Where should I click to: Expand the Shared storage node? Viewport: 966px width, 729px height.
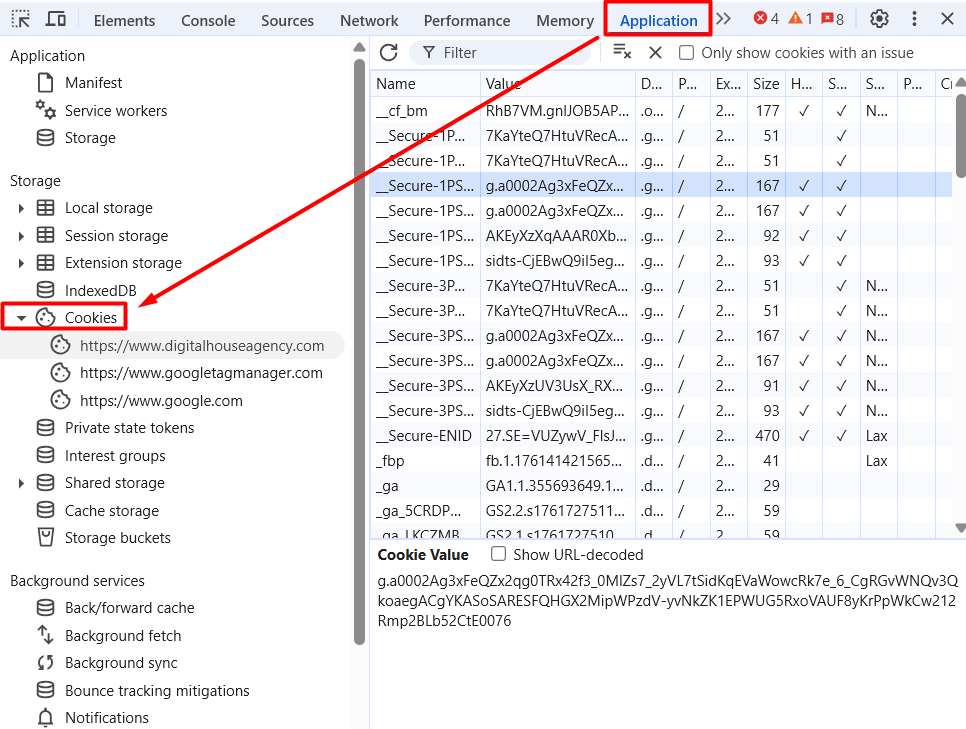[21, 483]
